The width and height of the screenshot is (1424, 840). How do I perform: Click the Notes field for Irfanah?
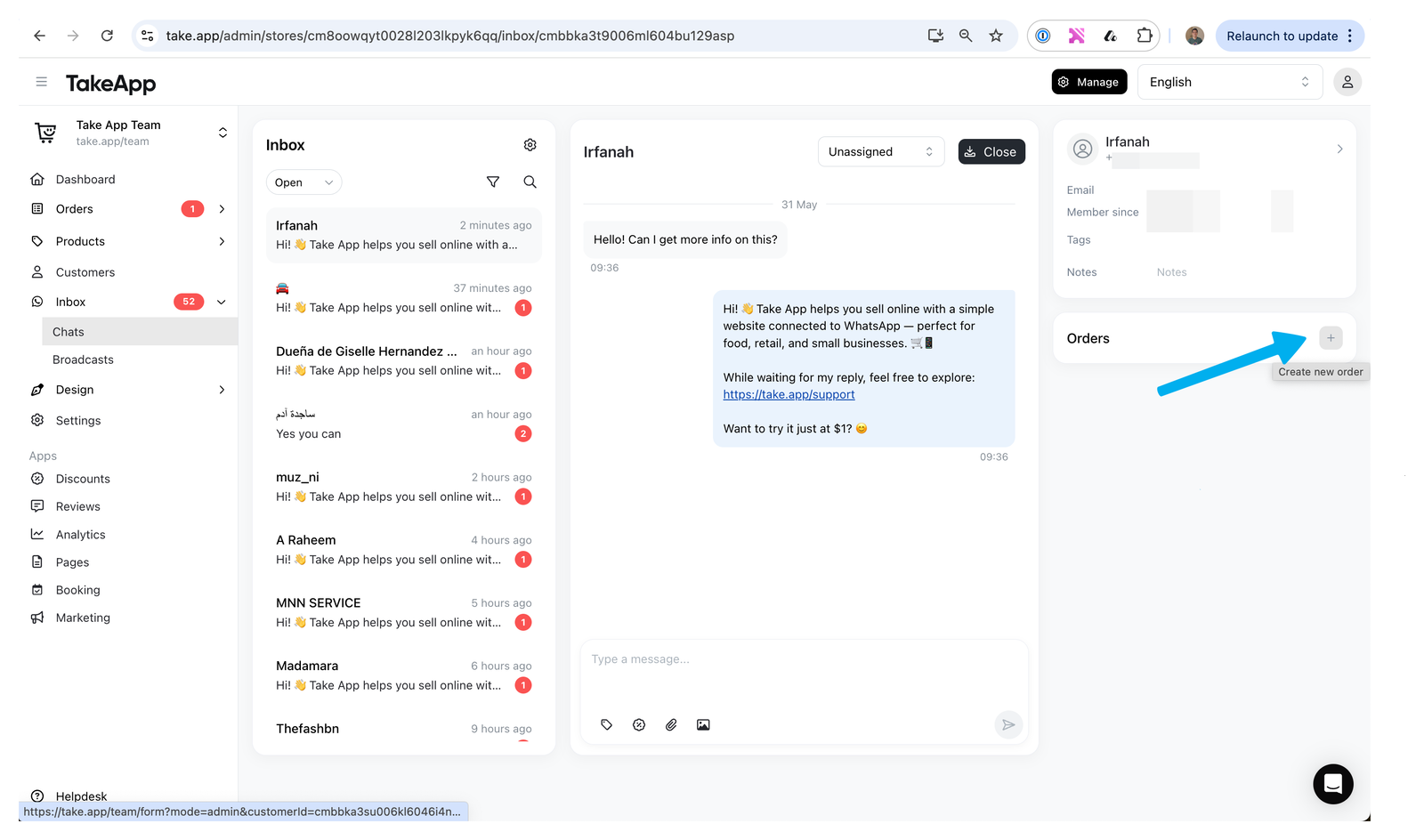click(1171, 272)
